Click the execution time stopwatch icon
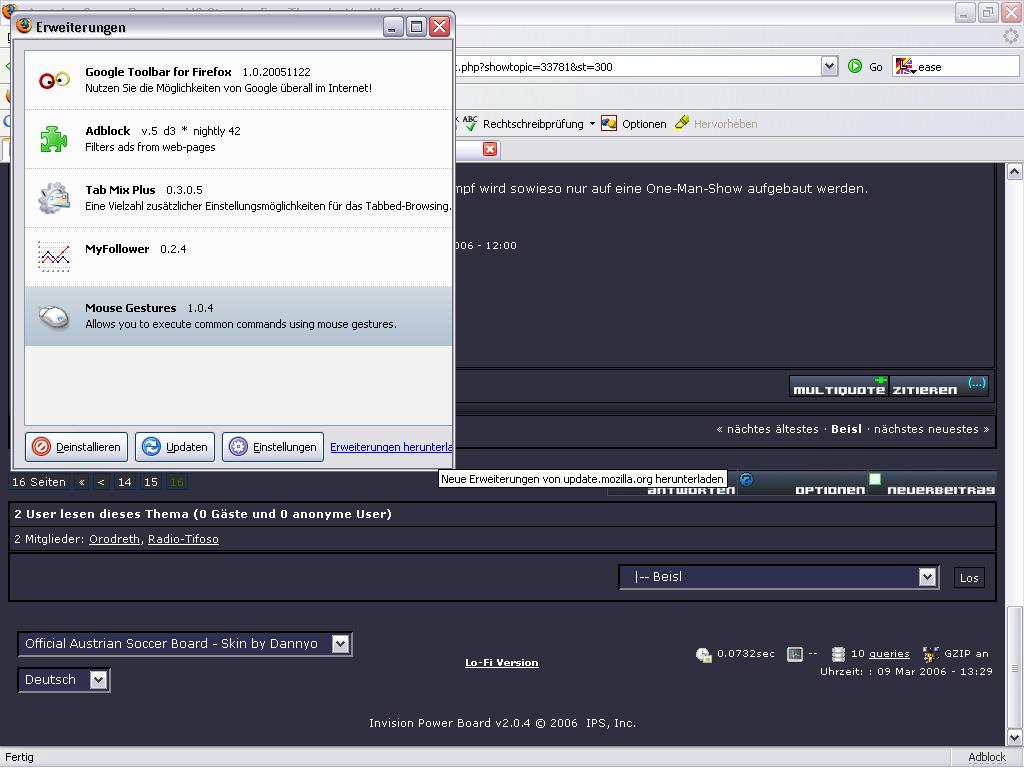This screenshot has height=768, width=1024. pyautogui.click(x=704, y=654)
